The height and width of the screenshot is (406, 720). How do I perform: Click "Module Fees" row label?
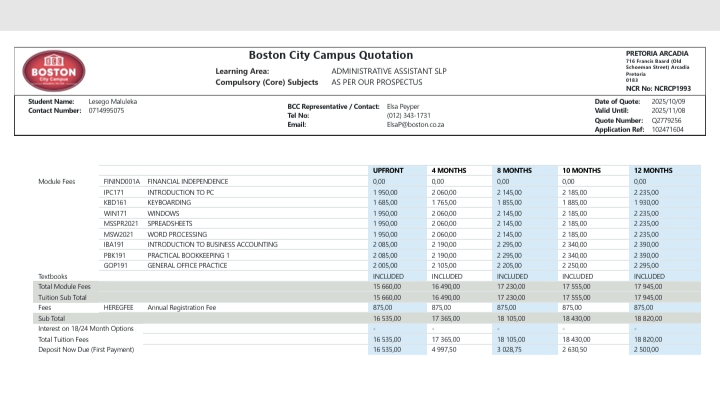tap(56, 181)
